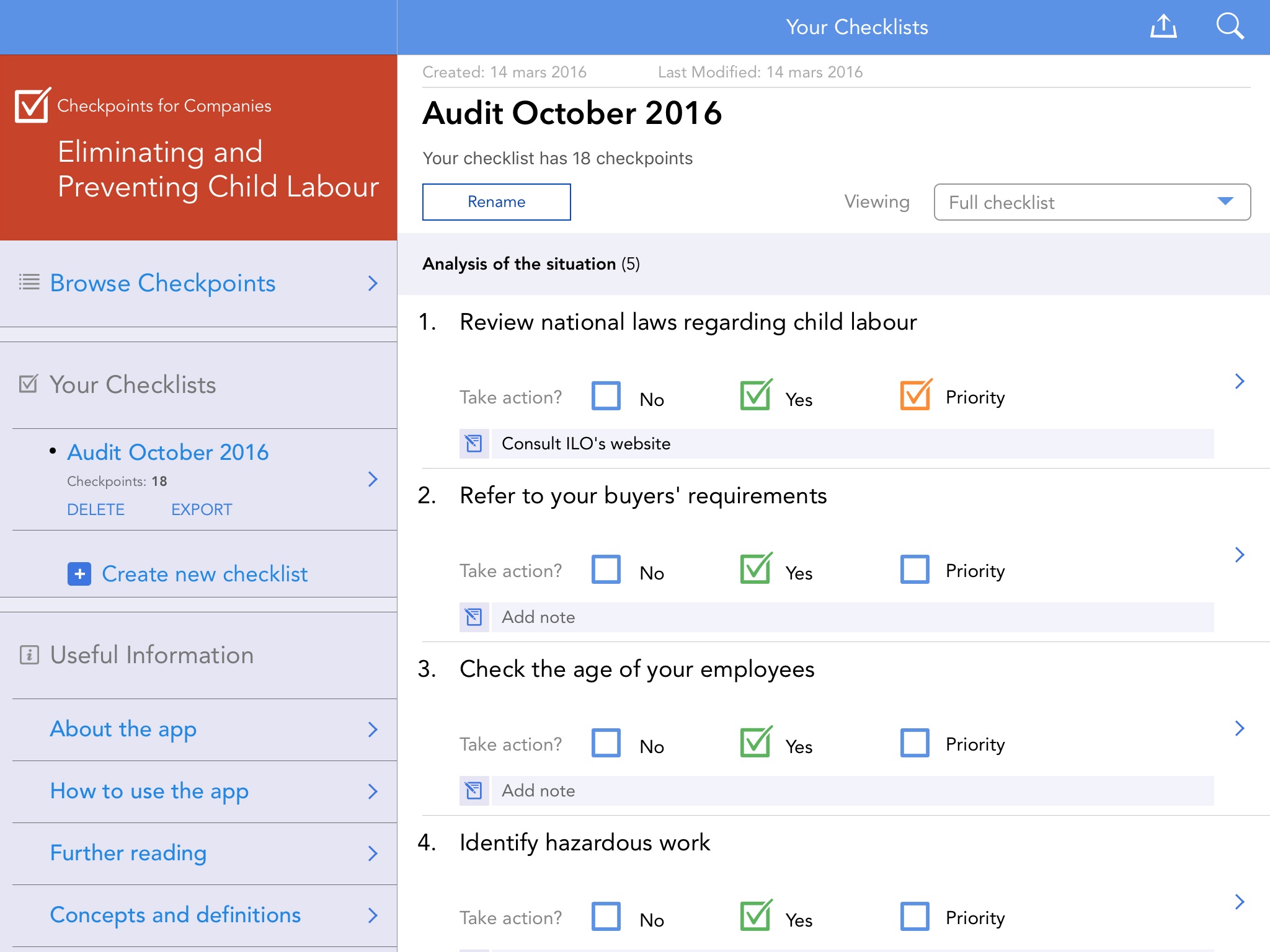Expand details chevron for Refer to buyers' requirements
The image size is (1270, 952).
pos(1239,555)
